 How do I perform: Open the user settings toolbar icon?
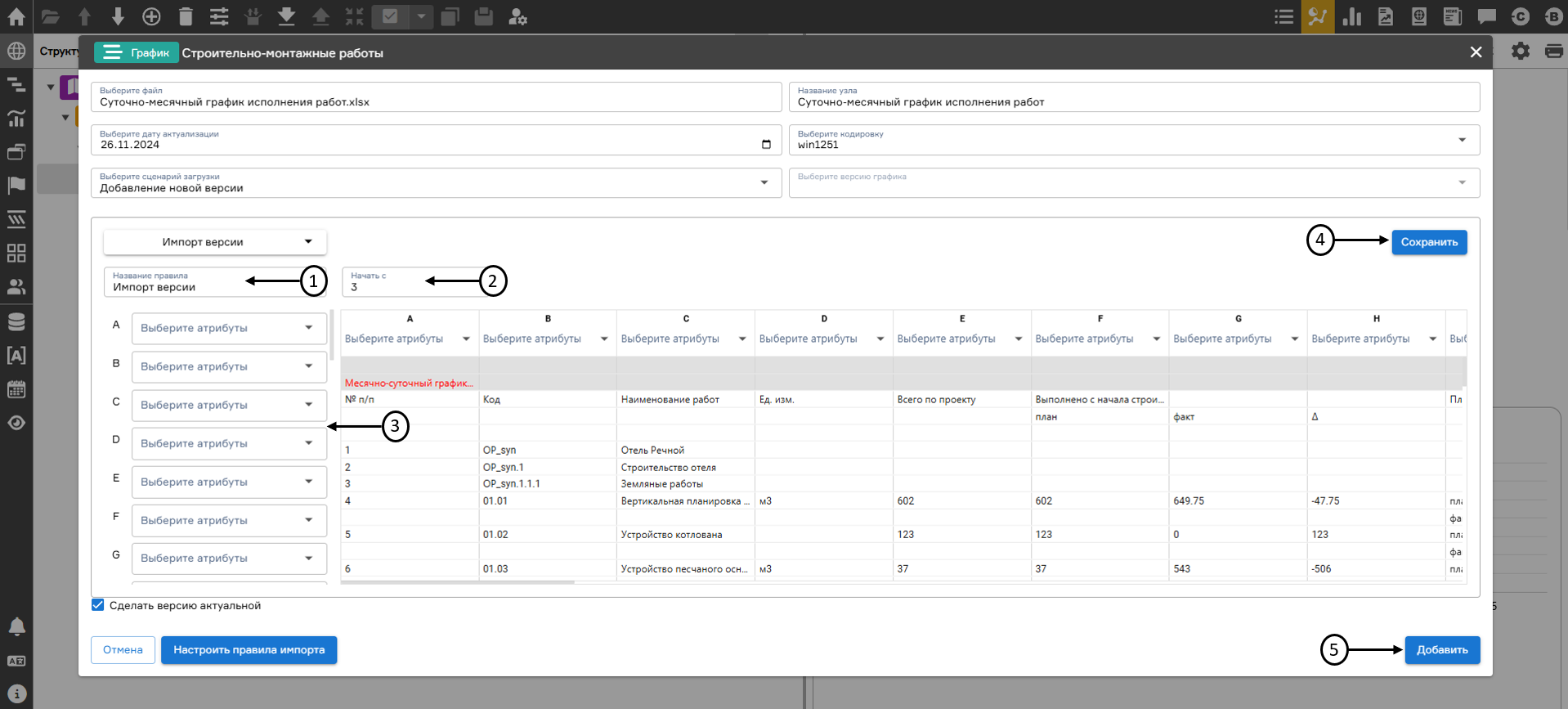click(517, 16)
